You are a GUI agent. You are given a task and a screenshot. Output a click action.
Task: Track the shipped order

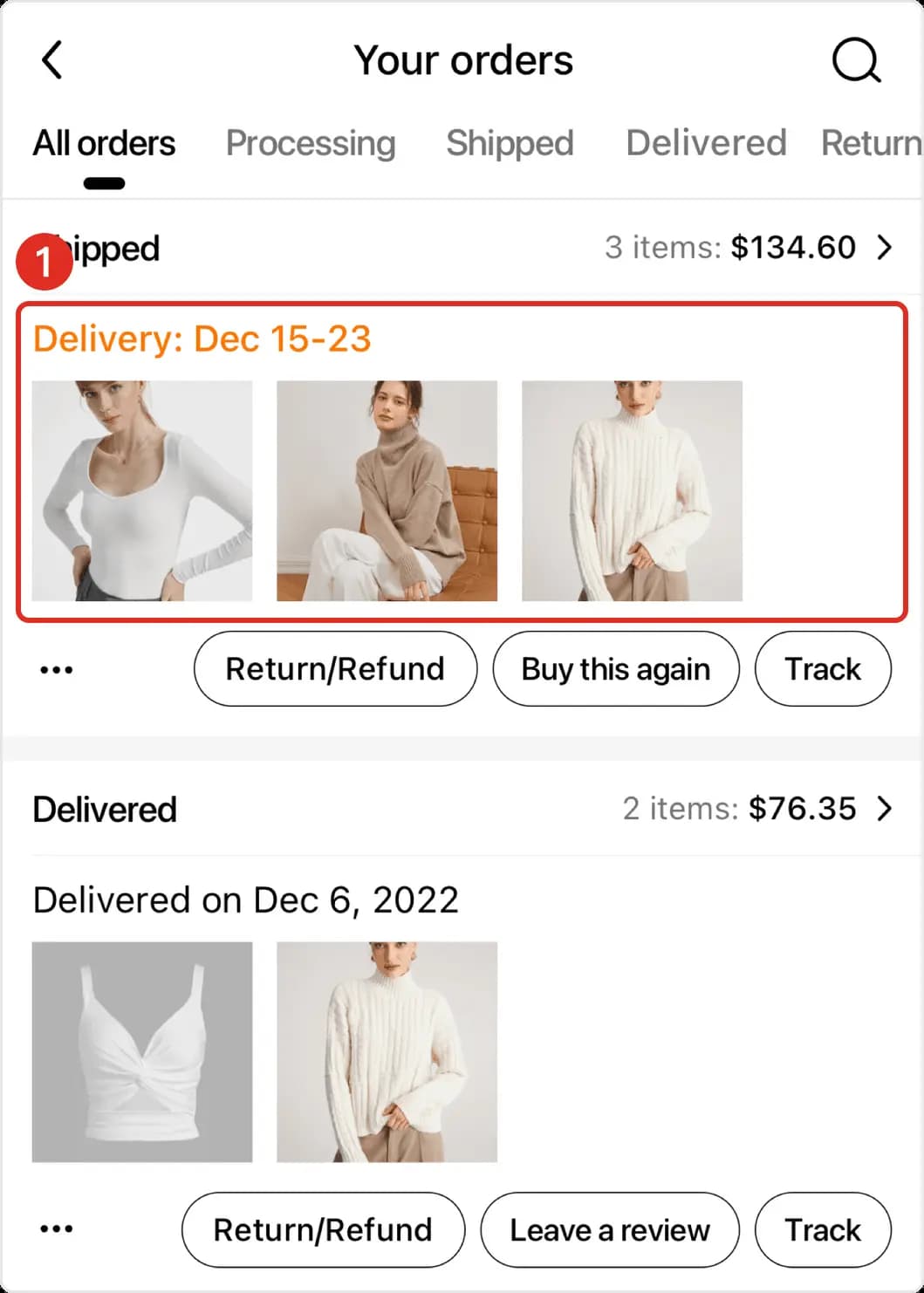pyautogui.click(x=822, y=669)
